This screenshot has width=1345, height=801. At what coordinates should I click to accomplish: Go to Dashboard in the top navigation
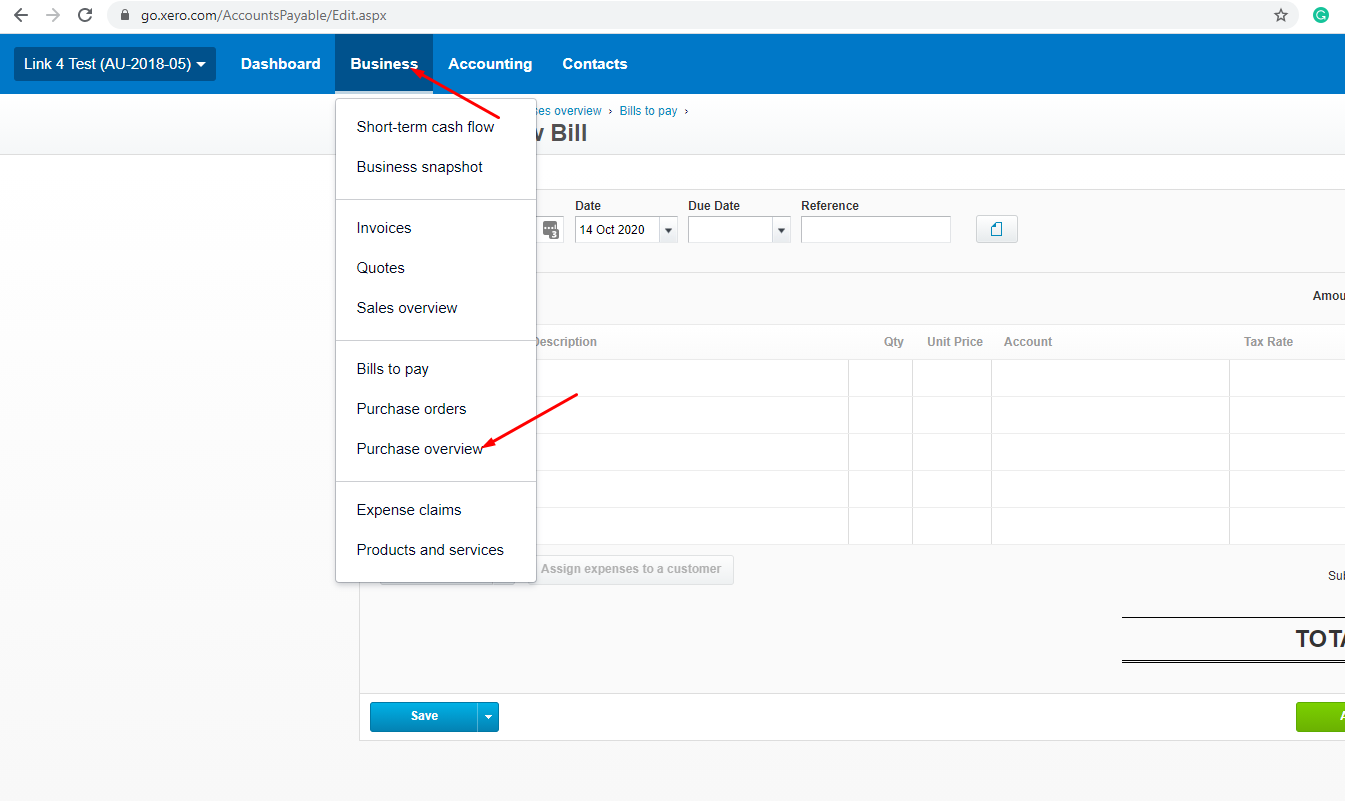point(281,64)
